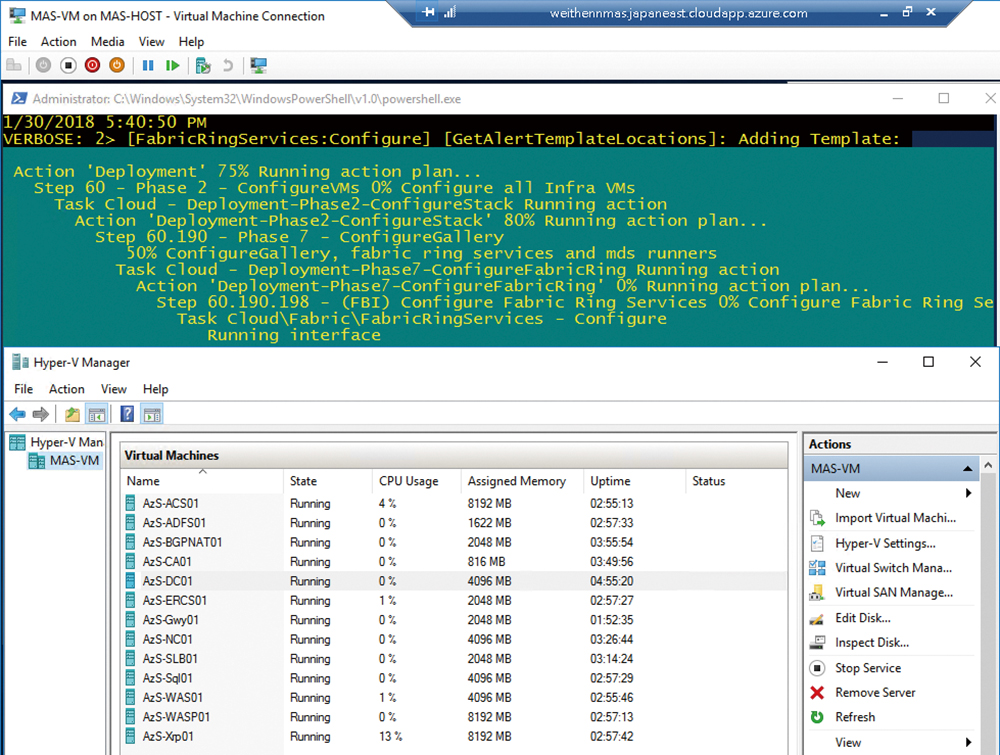Click the green Reset/Resume play icon
This screenshot has height=755, width=1000.
click(x=172, y=66)
